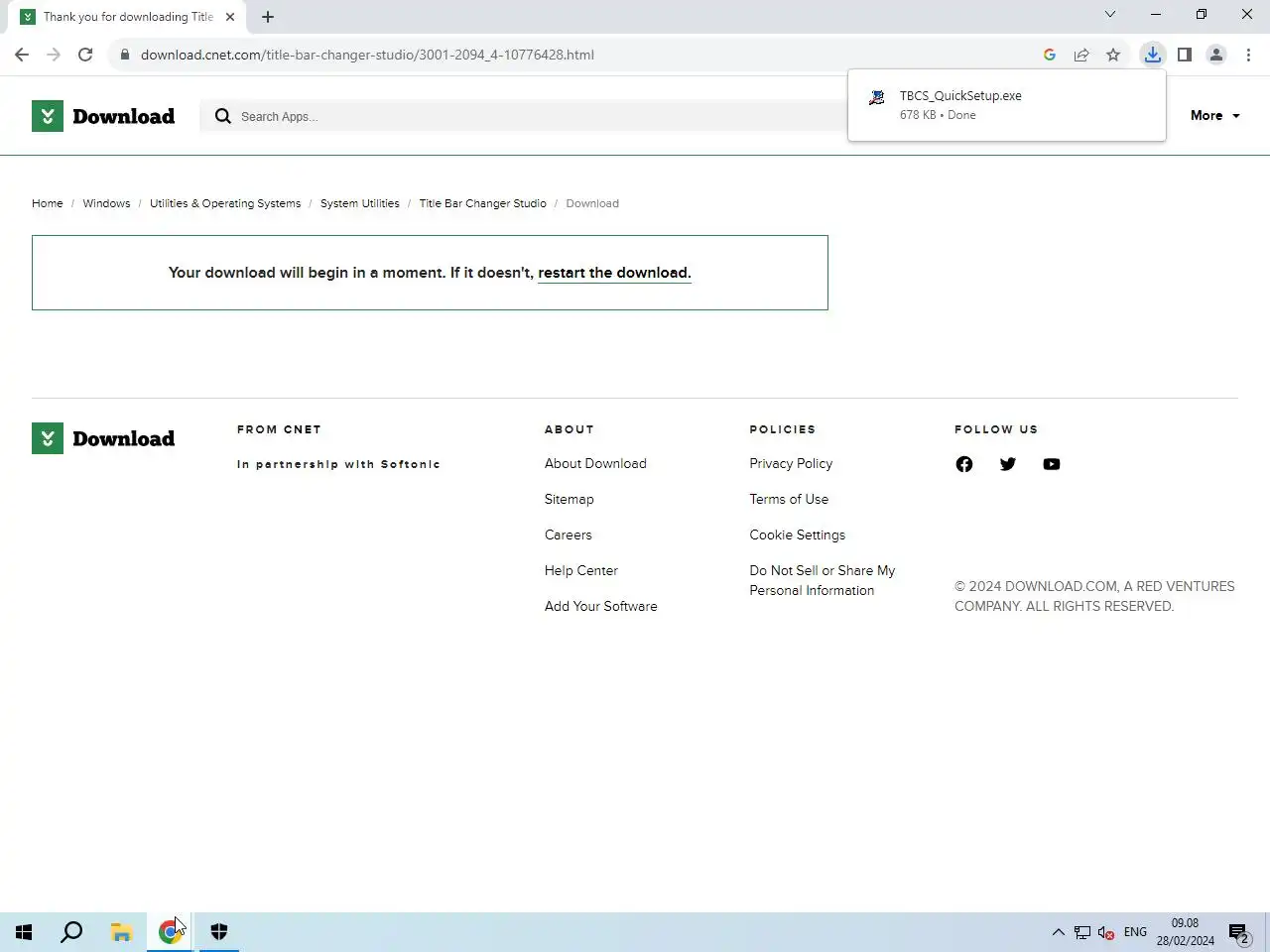Open Do Not Sell or Share link

pyautogui.click(x=822, y=580)
